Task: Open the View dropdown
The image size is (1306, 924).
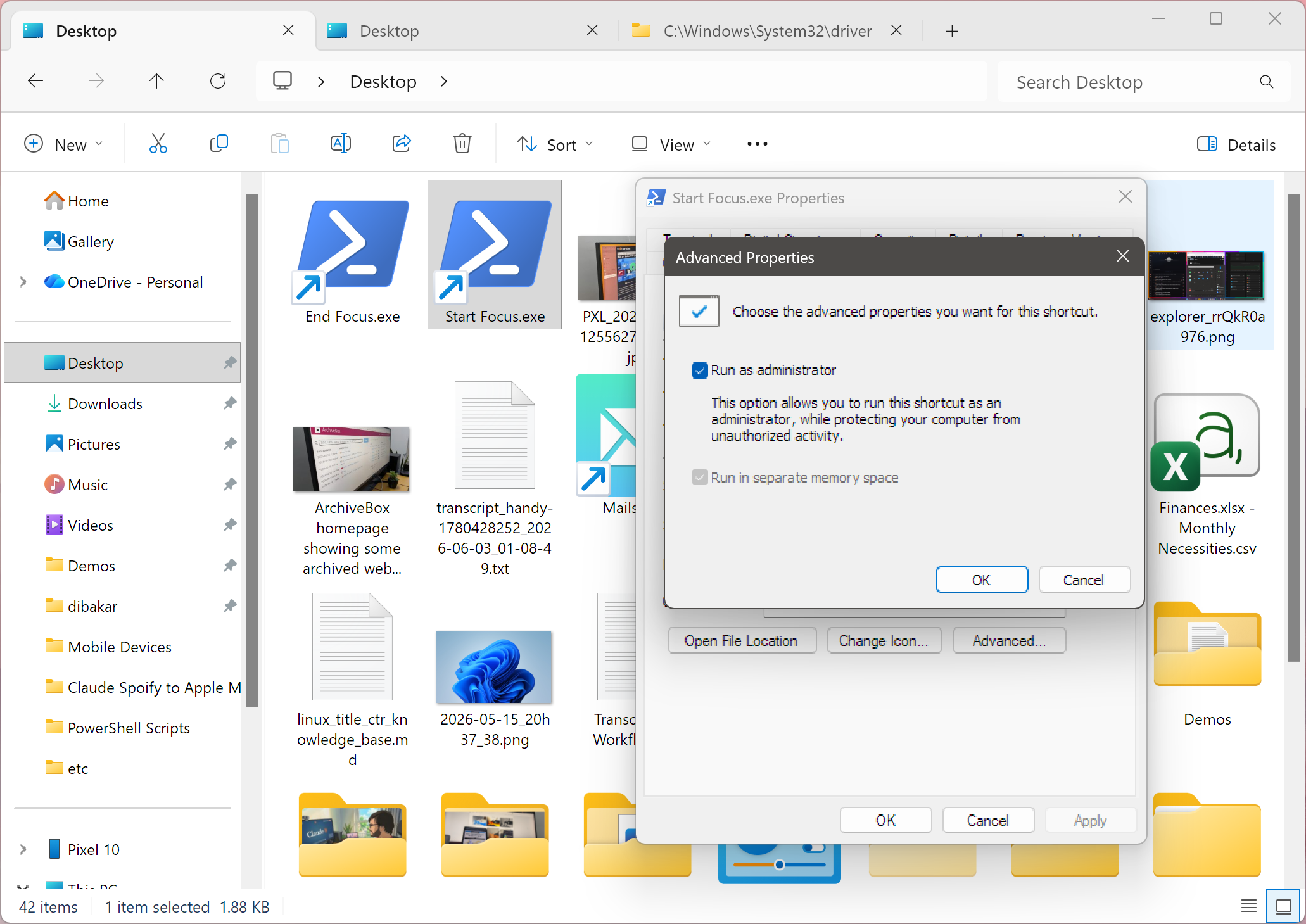Action: click(671, 144)
